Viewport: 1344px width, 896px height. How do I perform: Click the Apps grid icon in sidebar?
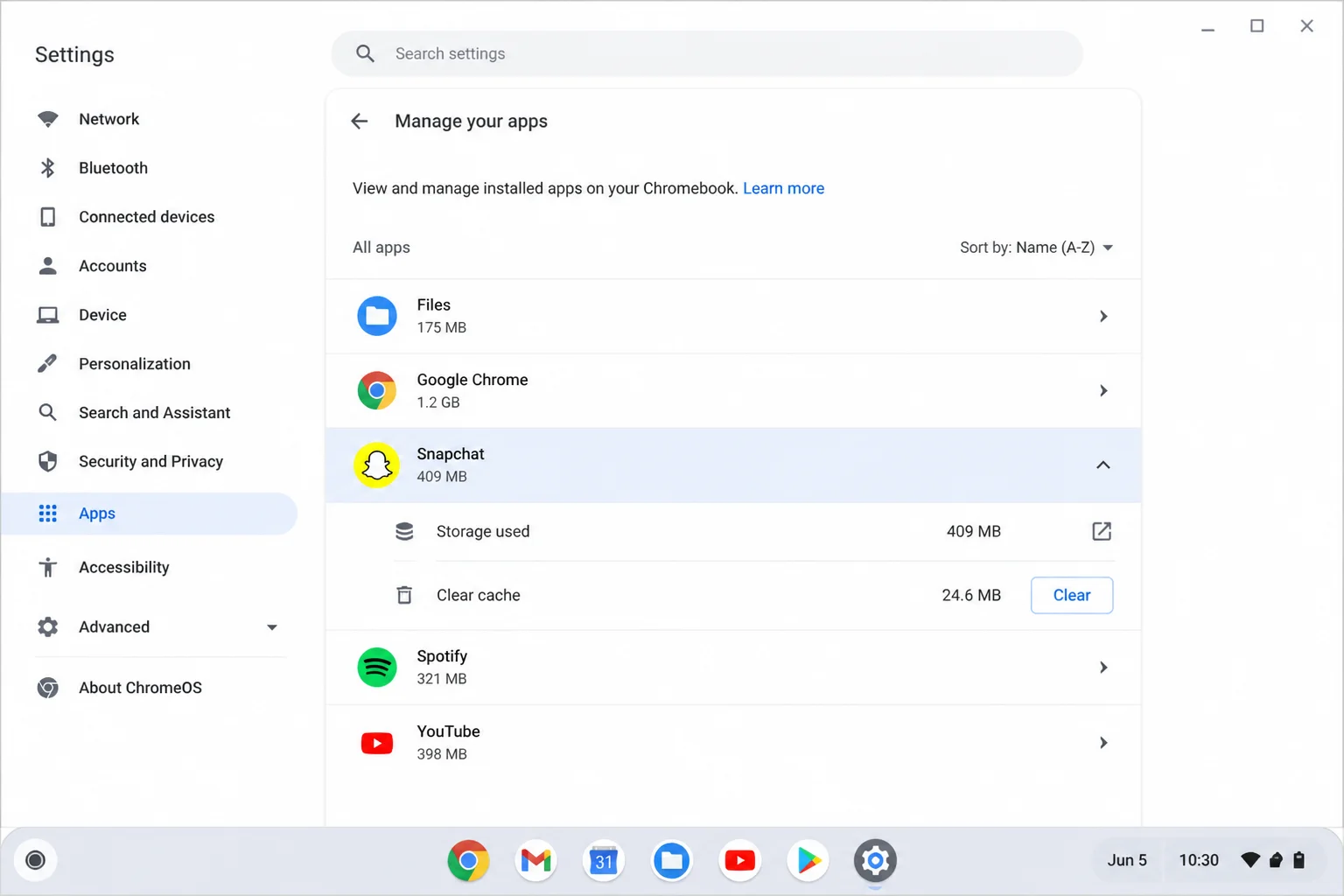[48, 514]
